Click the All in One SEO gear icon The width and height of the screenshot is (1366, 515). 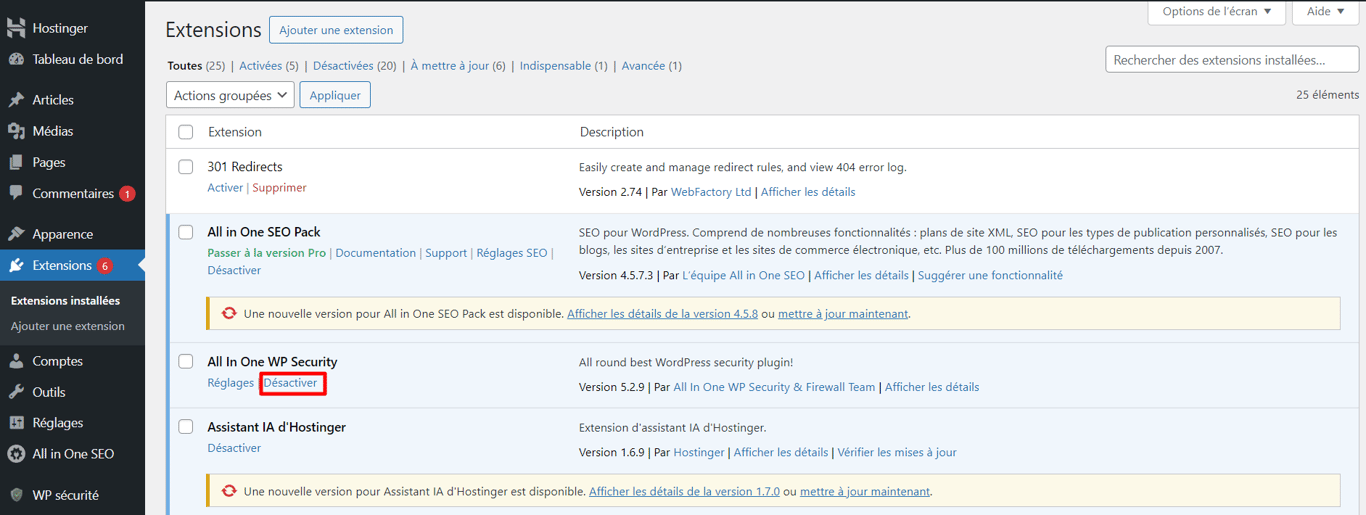[16, 454]
